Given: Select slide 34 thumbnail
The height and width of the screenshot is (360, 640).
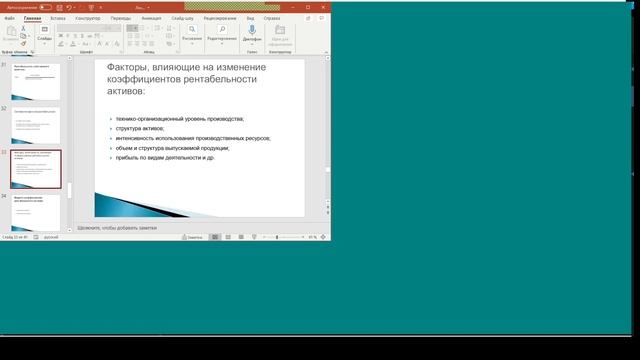Looking at the screenshot, I should coord(36,213).
